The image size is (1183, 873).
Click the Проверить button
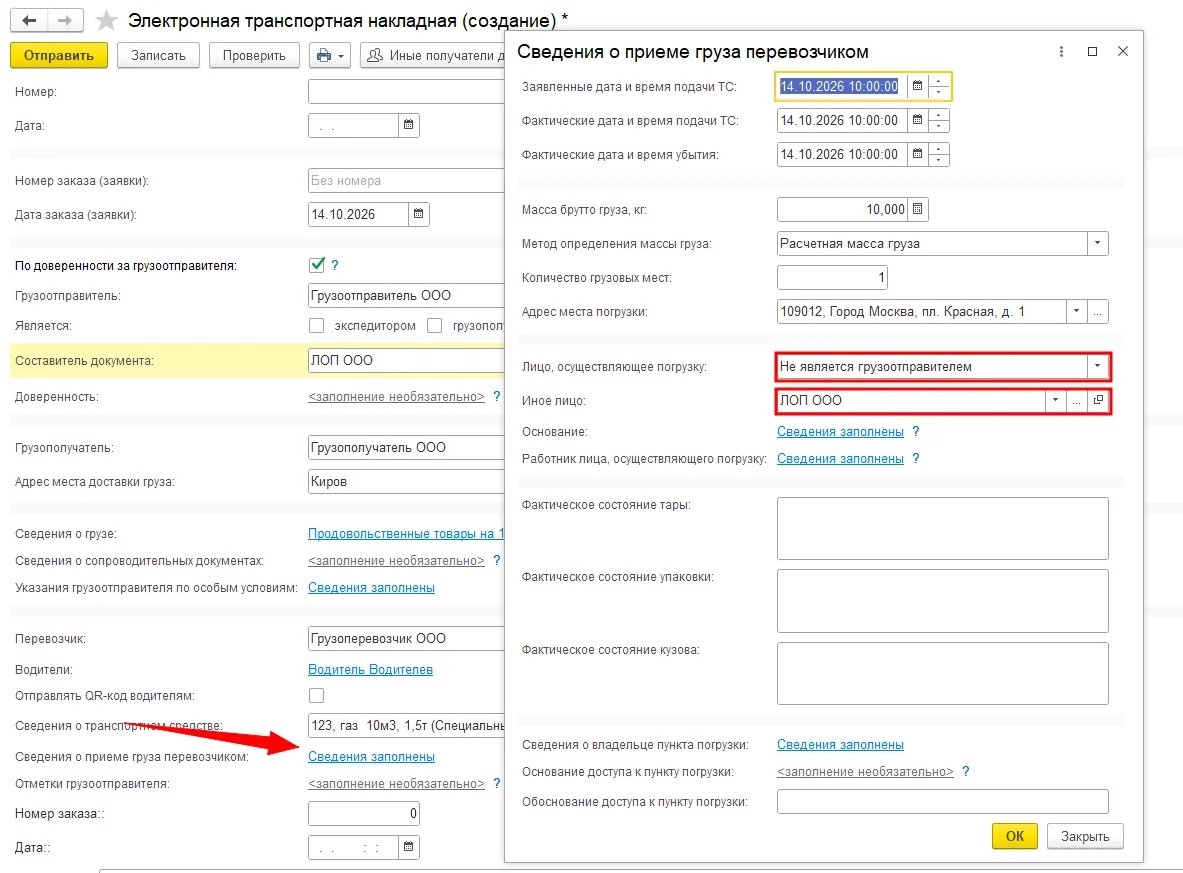click(254, 55)
